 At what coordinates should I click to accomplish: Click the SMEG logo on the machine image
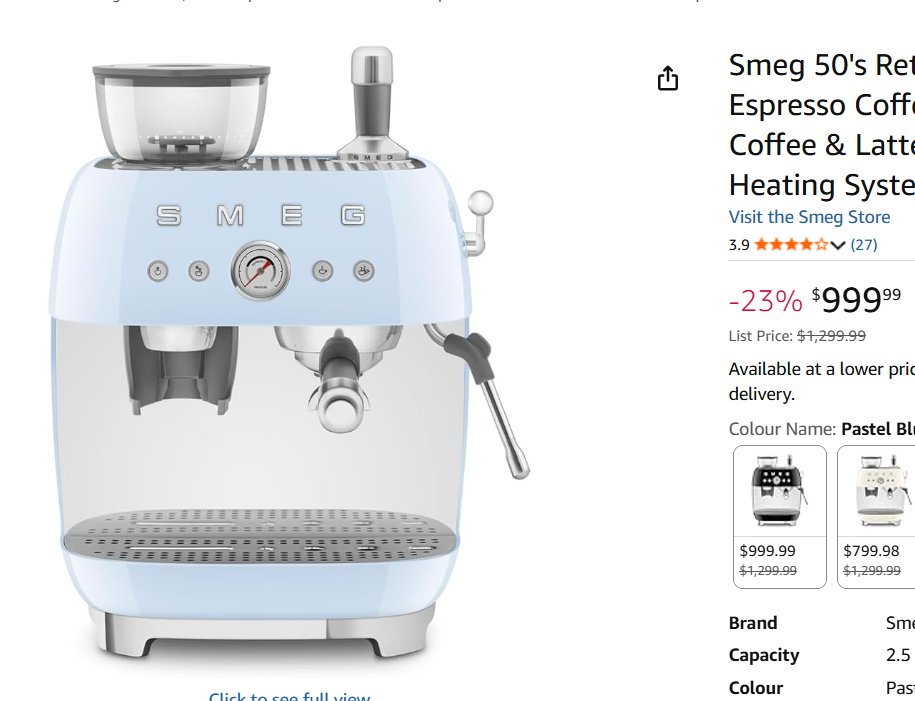(x=261, y=215)
